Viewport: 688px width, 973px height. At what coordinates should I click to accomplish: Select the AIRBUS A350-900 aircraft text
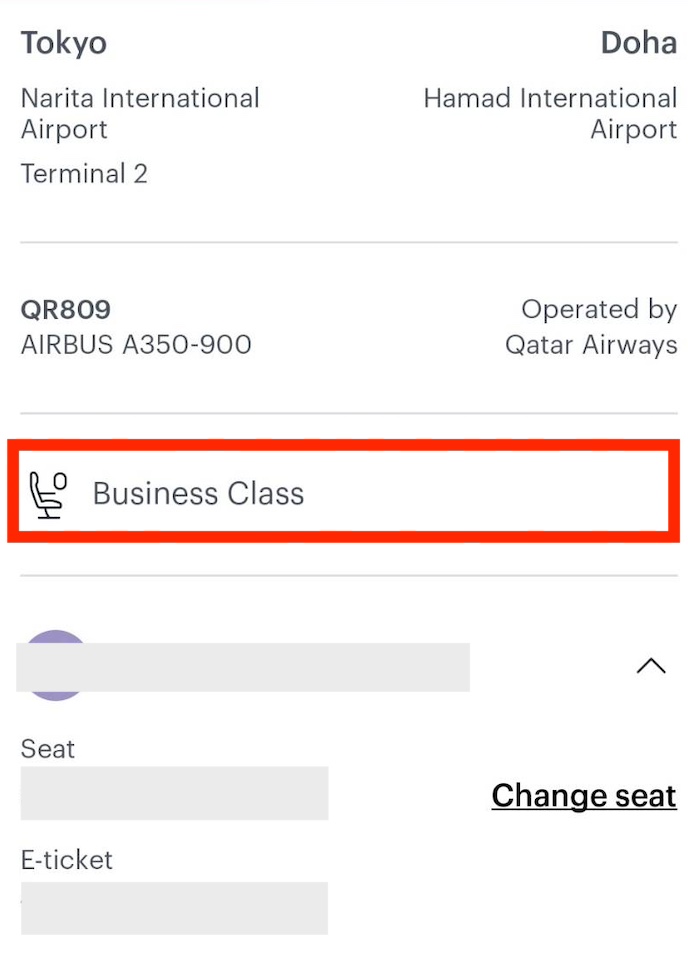pyautogui.click(x=136, y=344)
